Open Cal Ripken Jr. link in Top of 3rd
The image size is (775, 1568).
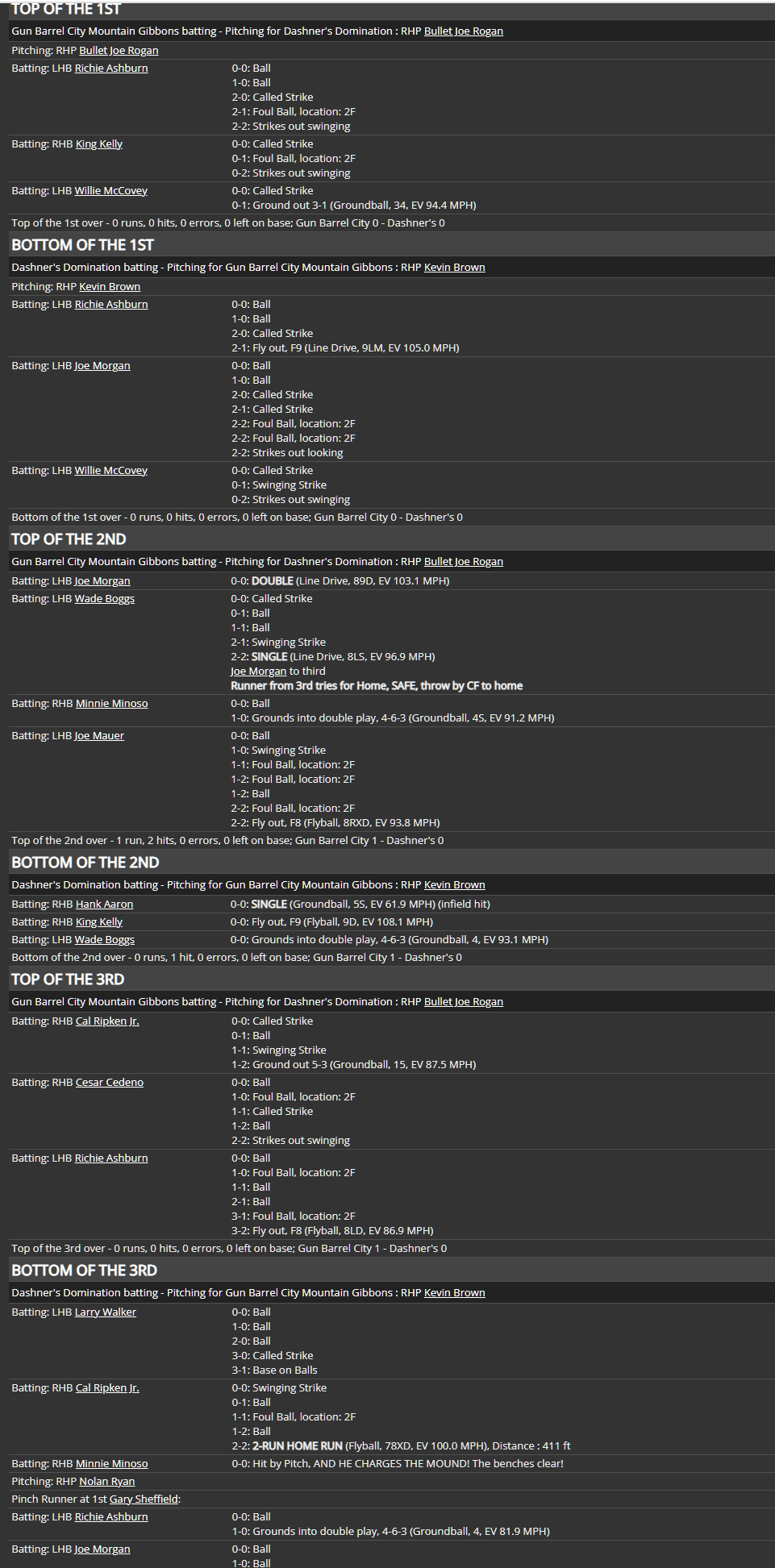(x=107, y=1021)
